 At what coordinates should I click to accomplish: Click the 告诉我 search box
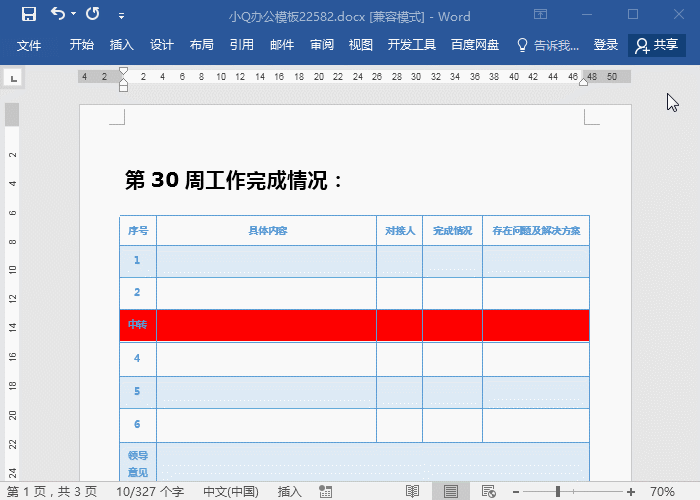[x=556, y=45]
